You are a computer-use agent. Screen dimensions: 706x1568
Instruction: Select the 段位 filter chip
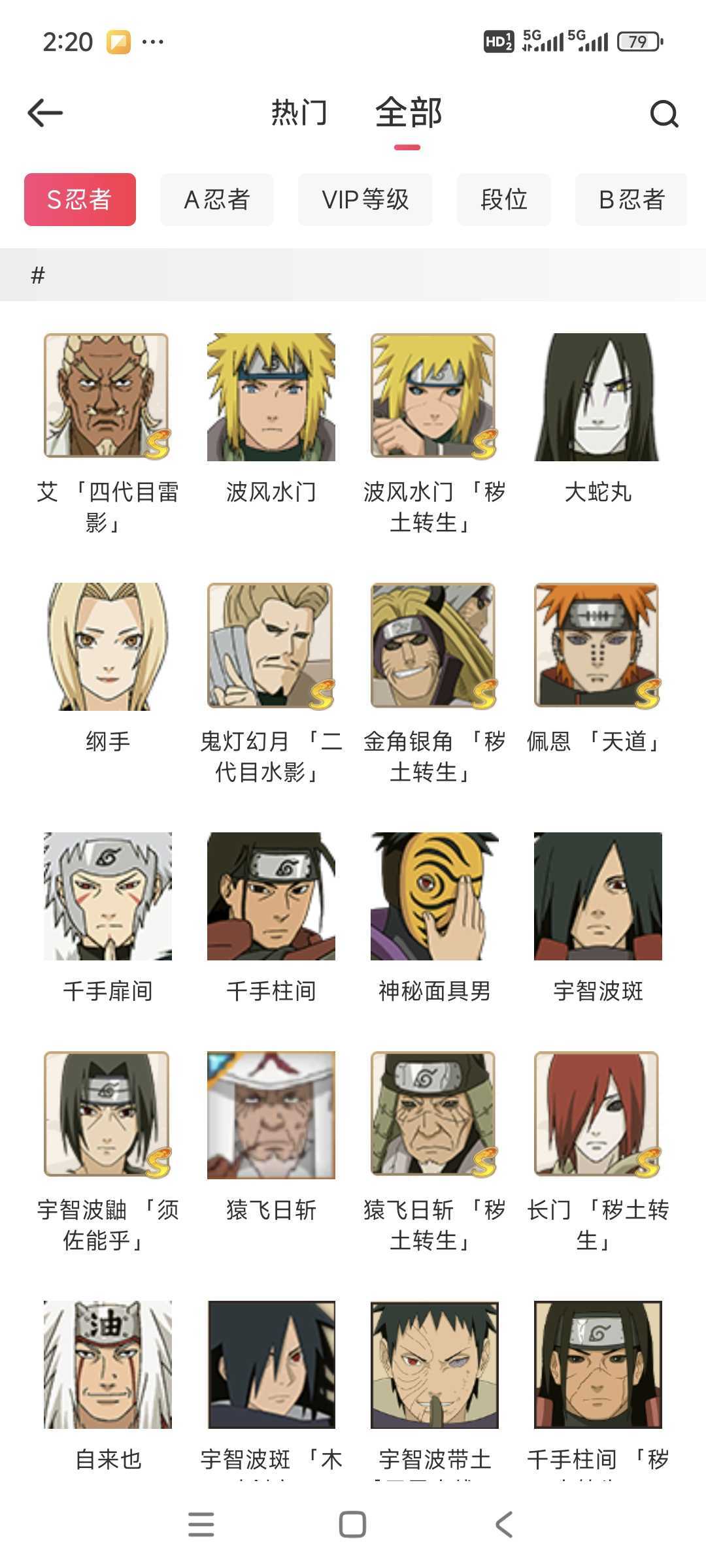(x=504, y=199)
